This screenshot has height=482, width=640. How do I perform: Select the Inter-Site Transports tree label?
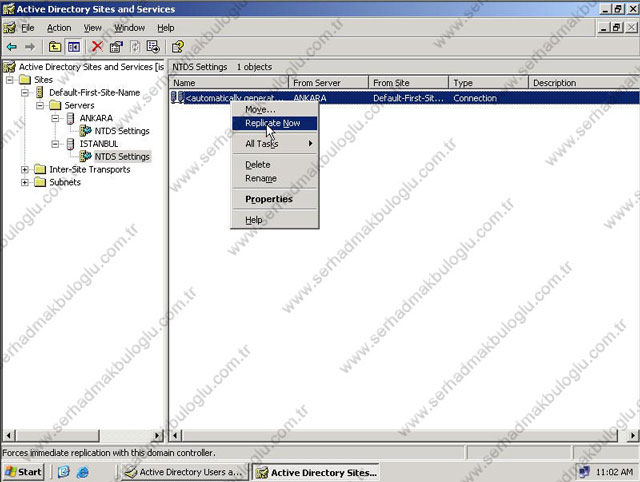coord(90,169)
